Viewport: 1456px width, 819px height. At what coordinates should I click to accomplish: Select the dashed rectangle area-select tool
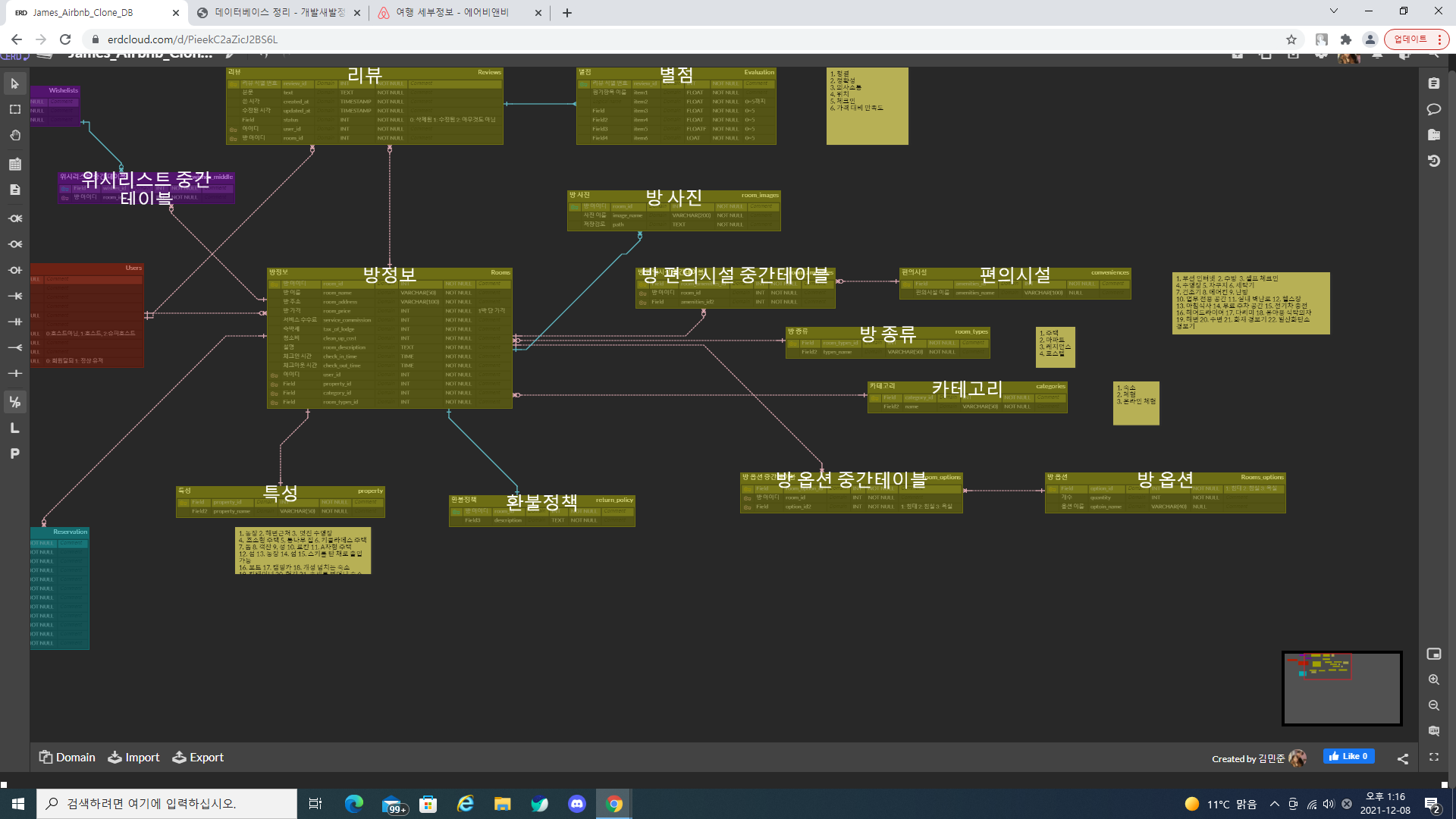tap(14, 109)
